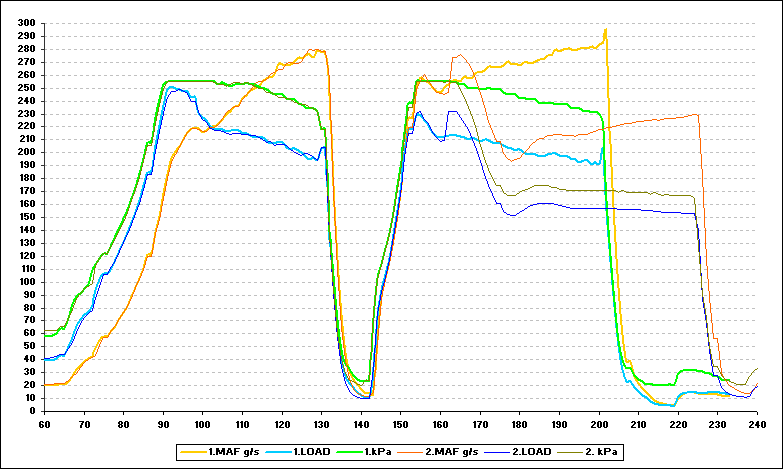Click the 290 label on the y-axis
The width and height of the screenshot is (783, 469).
26,36
